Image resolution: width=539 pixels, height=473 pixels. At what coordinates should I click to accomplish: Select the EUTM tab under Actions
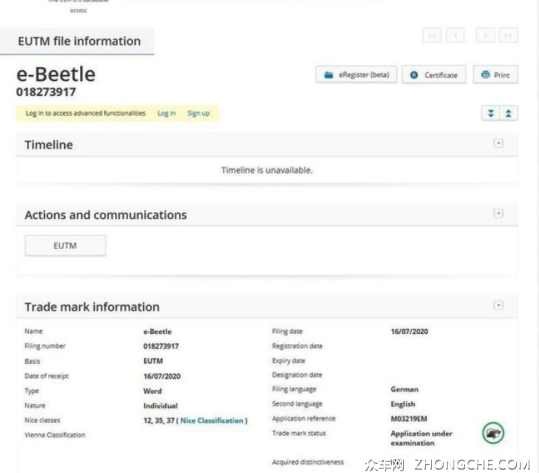coord(65,245)
